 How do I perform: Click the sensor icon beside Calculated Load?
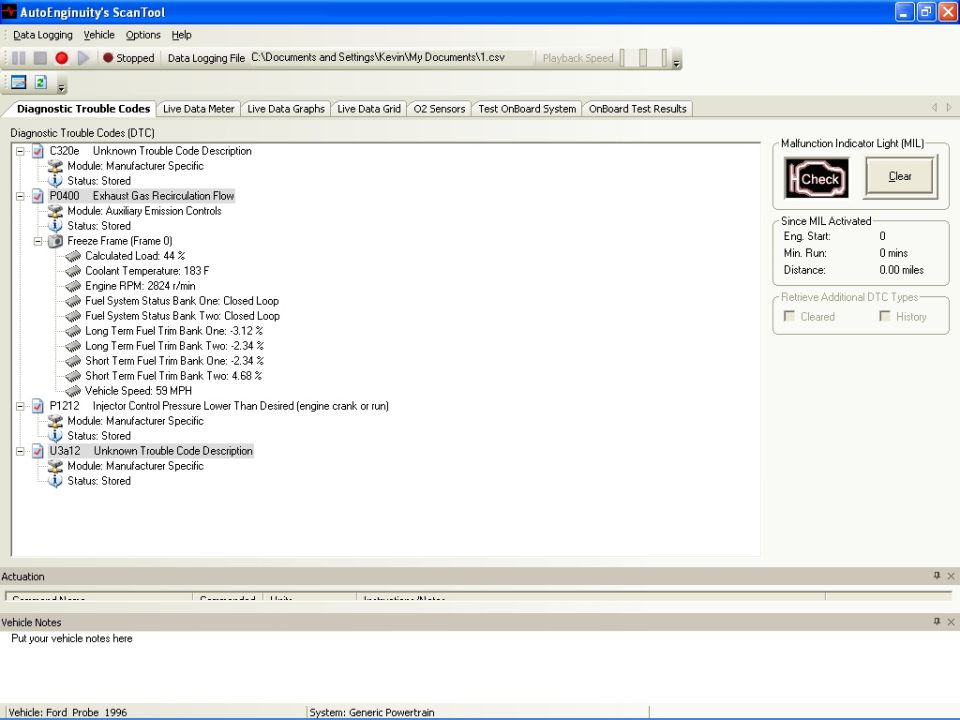(x=73, y=256)
